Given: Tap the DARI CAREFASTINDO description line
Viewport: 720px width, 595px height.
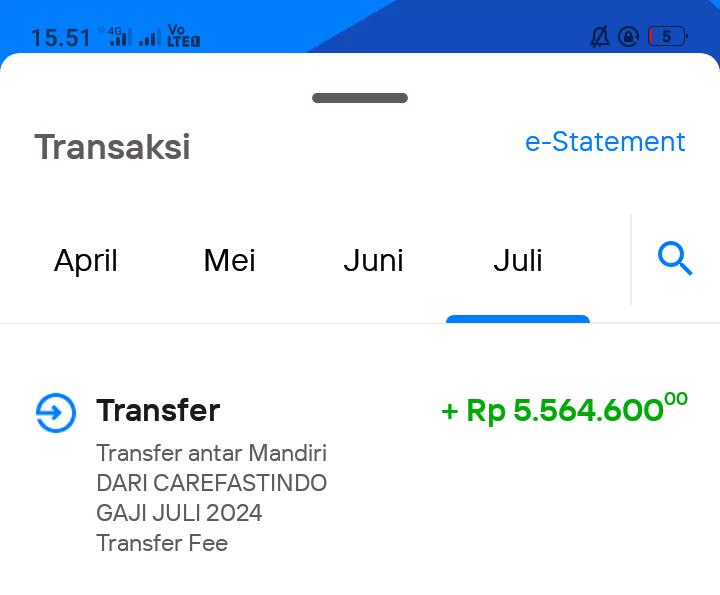Looking at the screenshot, I should [212, 483].
